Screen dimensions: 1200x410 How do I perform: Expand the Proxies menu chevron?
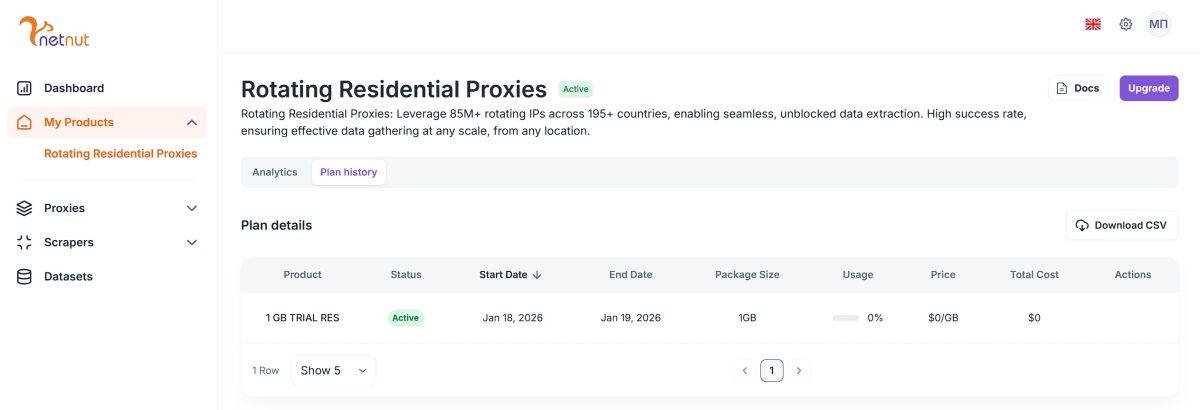192,208
